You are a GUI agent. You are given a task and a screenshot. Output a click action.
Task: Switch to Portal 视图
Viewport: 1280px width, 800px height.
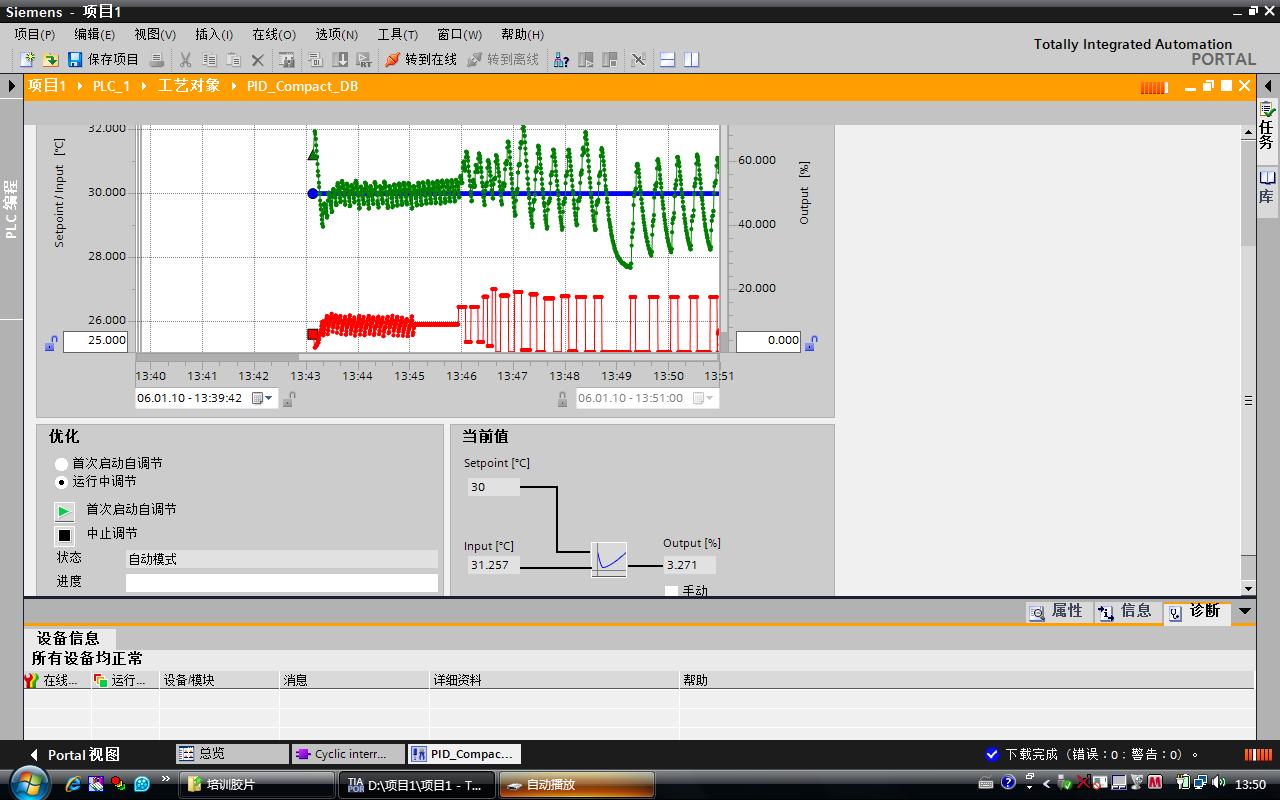point(74,755)
